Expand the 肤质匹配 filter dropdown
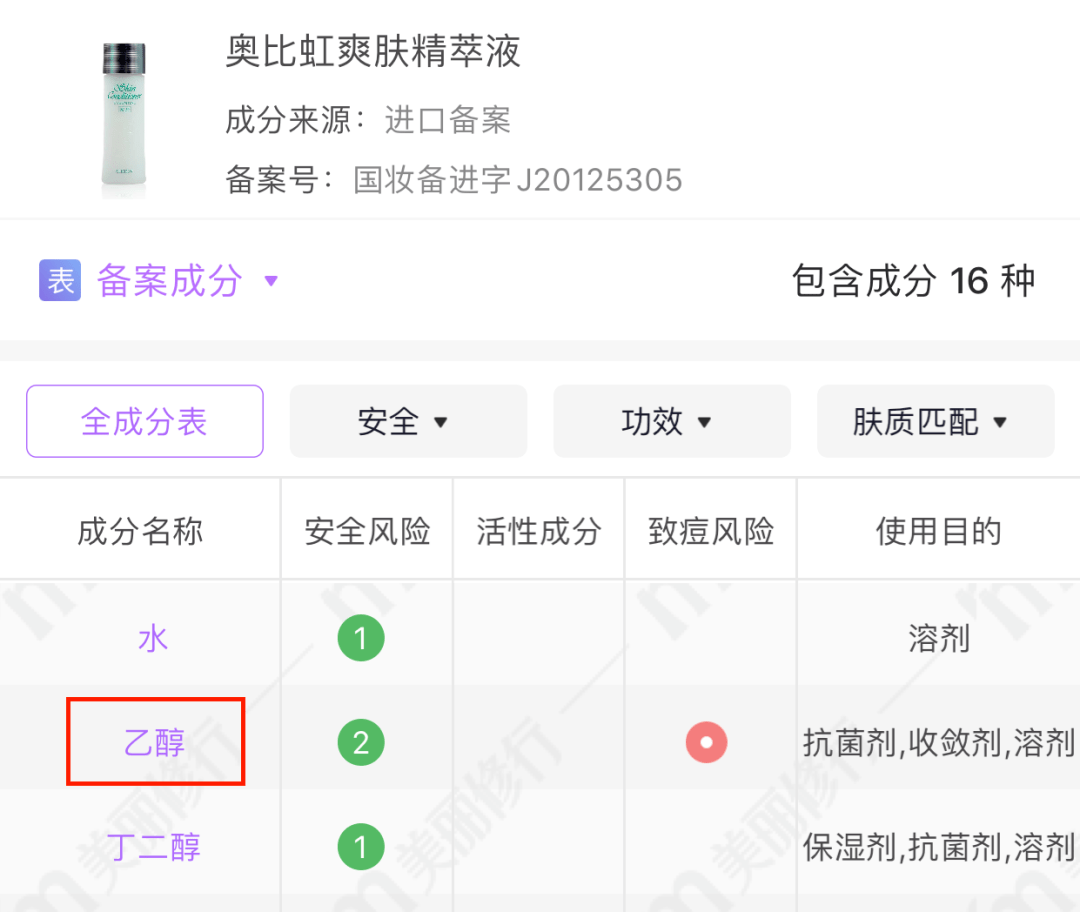Screen dimensions: 1080x912 934,421
